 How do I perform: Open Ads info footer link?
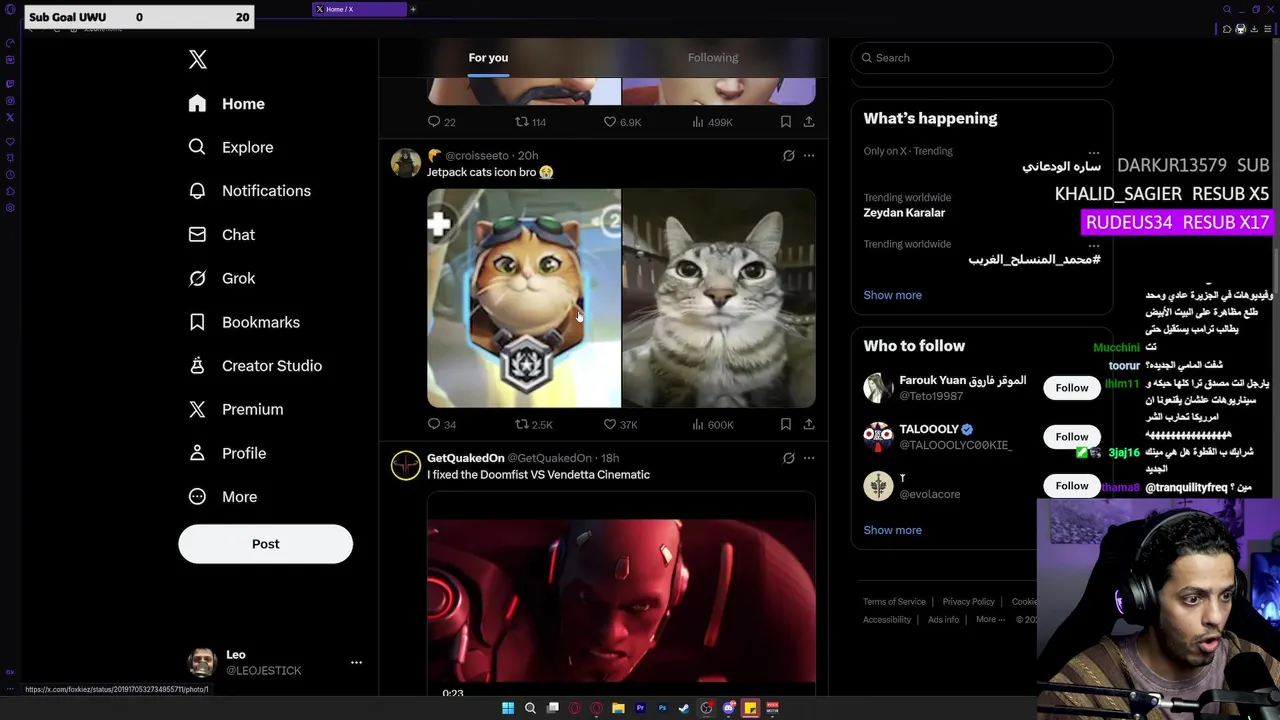point(943,620)
